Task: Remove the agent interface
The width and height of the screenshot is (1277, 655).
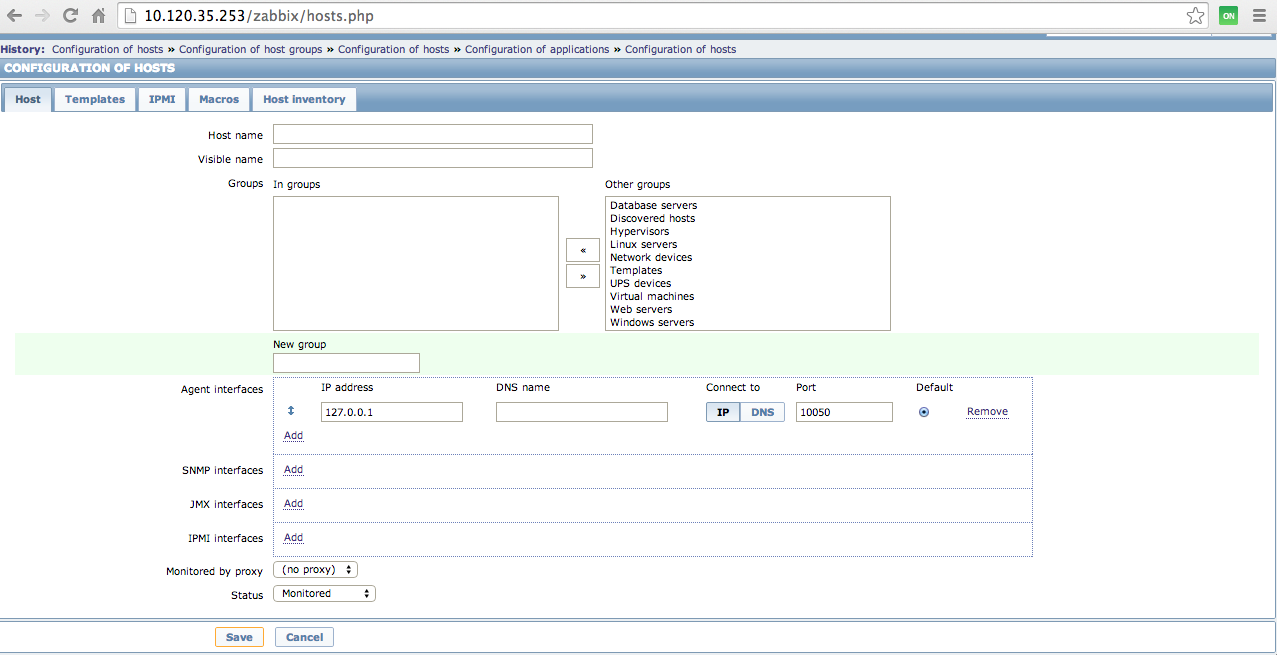Action: [x=987, y=412]
